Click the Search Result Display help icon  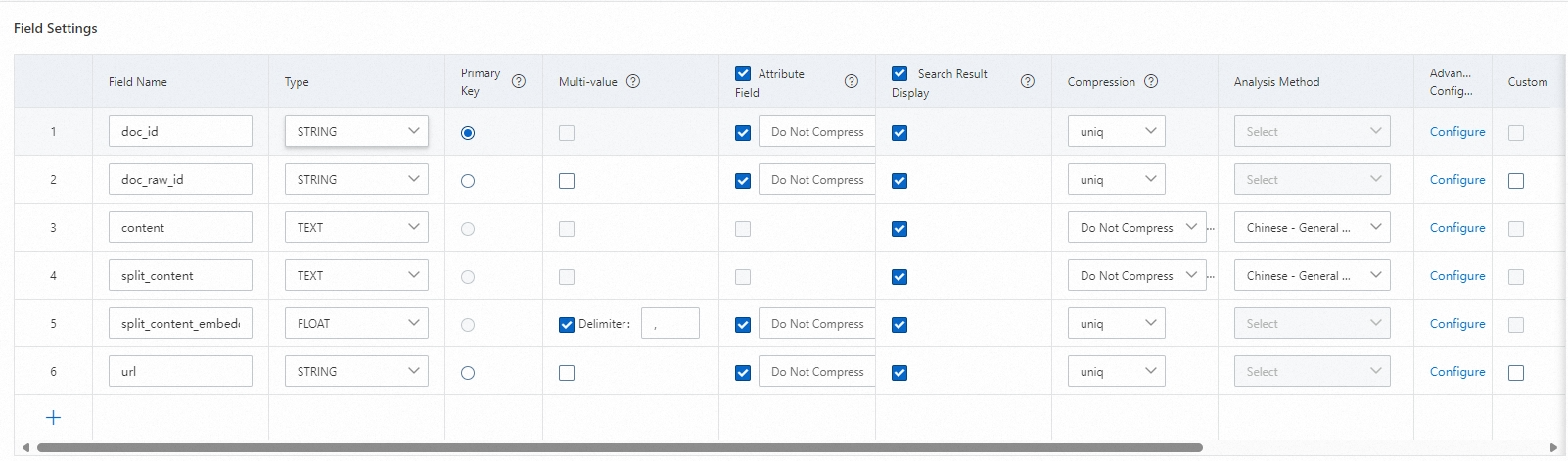tap(1028, 82)
